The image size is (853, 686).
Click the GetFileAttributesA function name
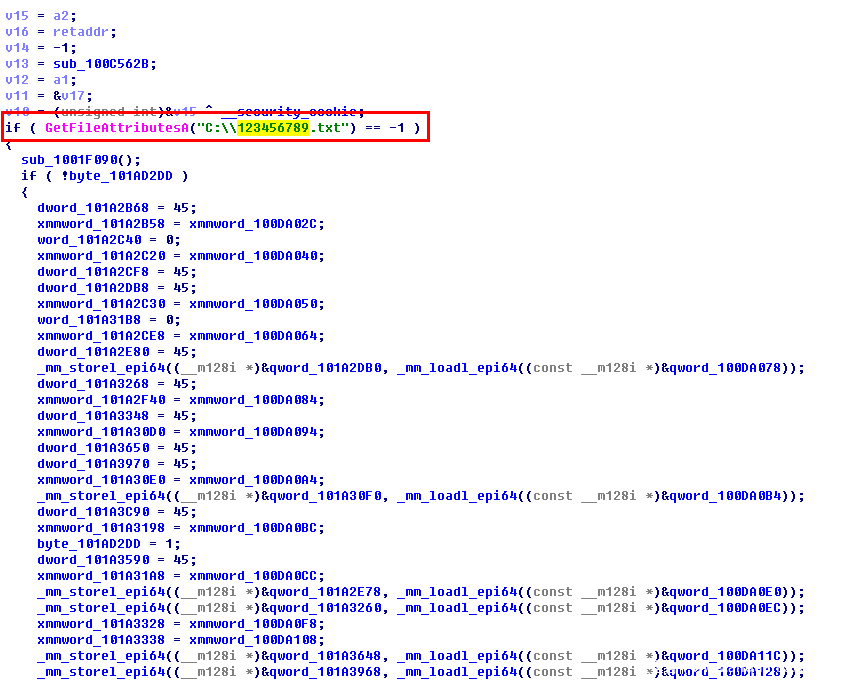(x=117, y=128)
